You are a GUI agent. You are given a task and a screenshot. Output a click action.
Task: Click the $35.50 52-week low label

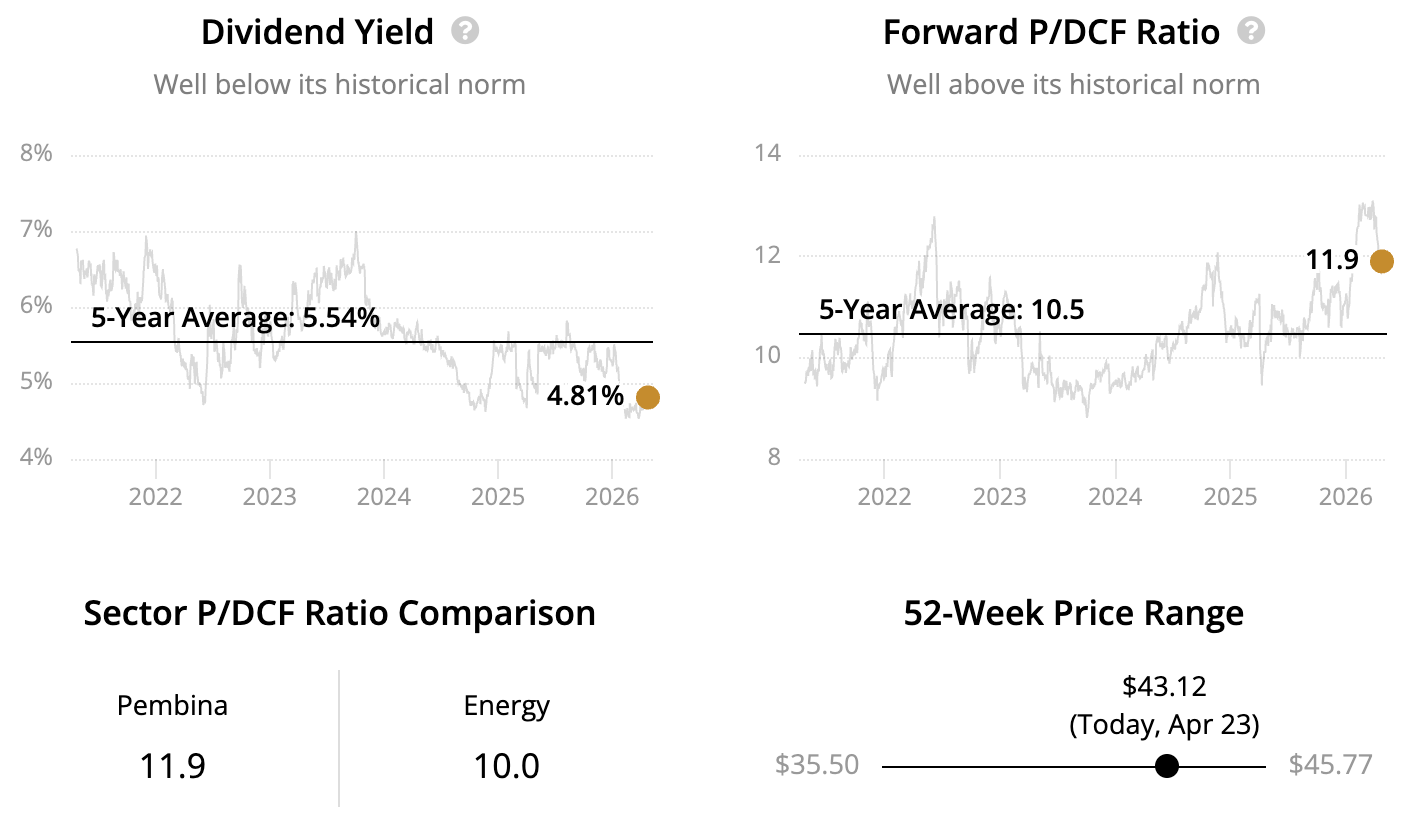[817, 765]
